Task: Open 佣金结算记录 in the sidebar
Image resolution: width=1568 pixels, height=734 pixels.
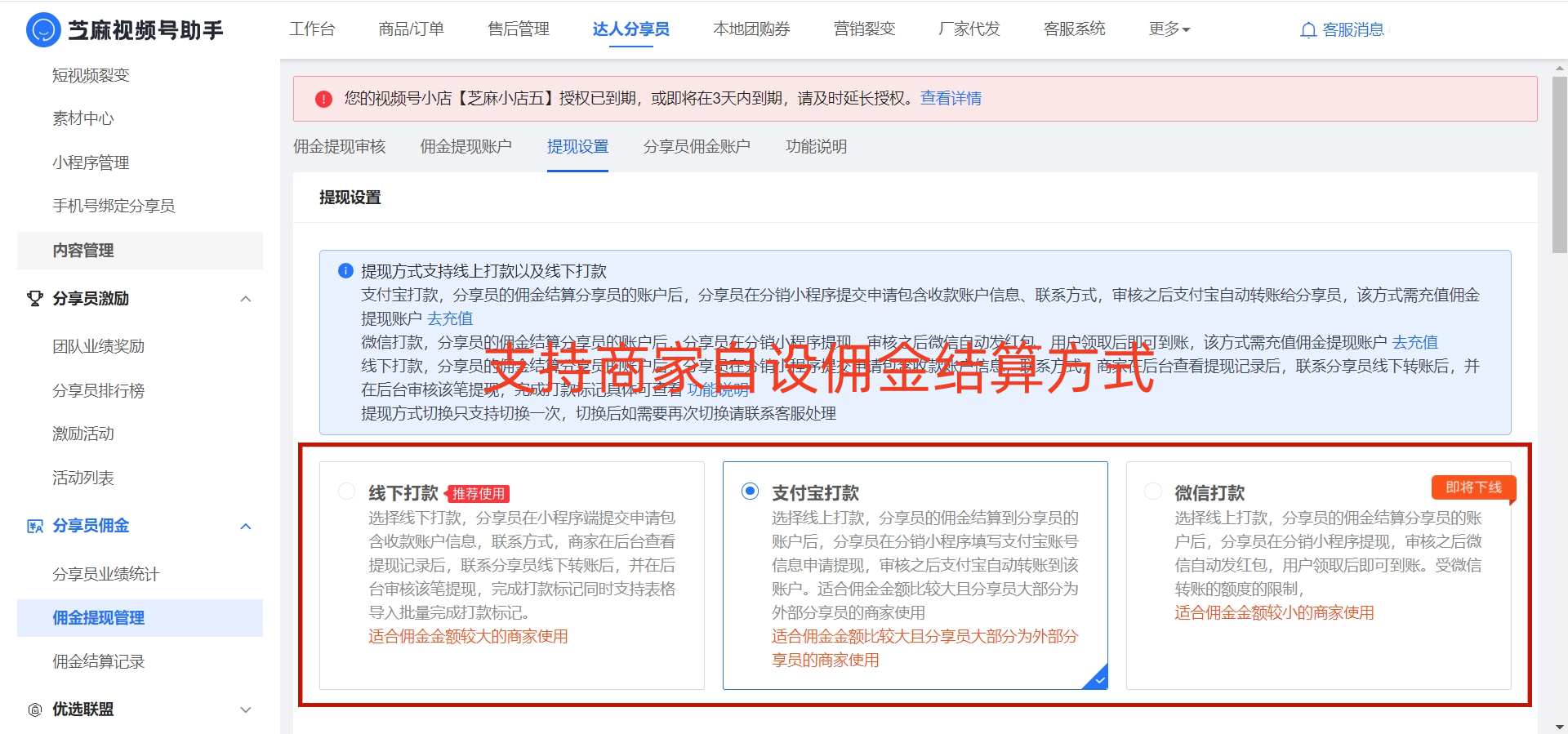Action: point(99,662)
